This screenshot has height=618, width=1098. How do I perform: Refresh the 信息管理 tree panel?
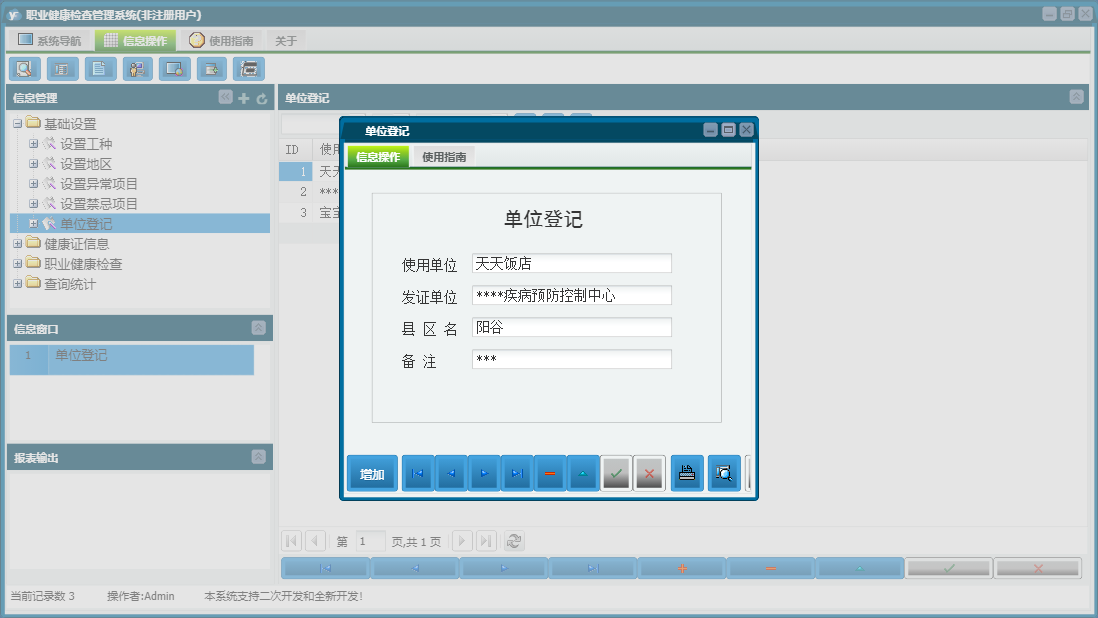(262, 98)
